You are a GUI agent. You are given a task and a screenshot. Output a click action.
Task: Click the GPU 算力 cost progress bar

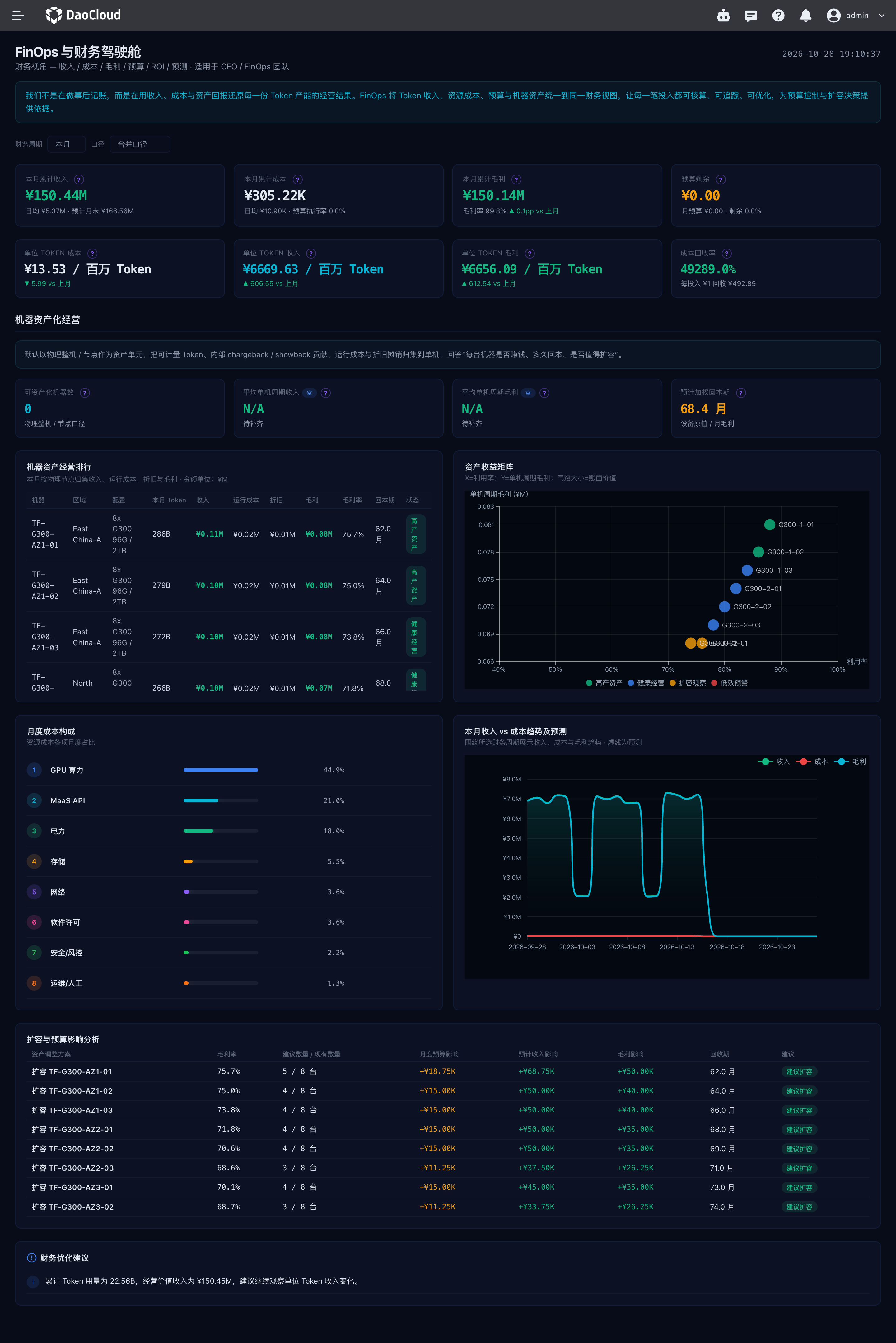click(221, 770)
